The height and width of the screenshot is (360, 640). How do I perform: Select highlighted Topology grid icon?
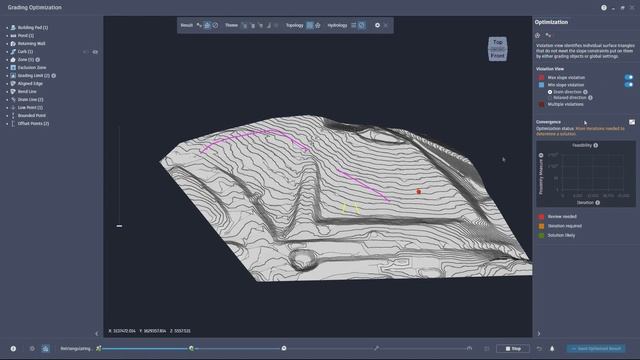tap(310, 25)
